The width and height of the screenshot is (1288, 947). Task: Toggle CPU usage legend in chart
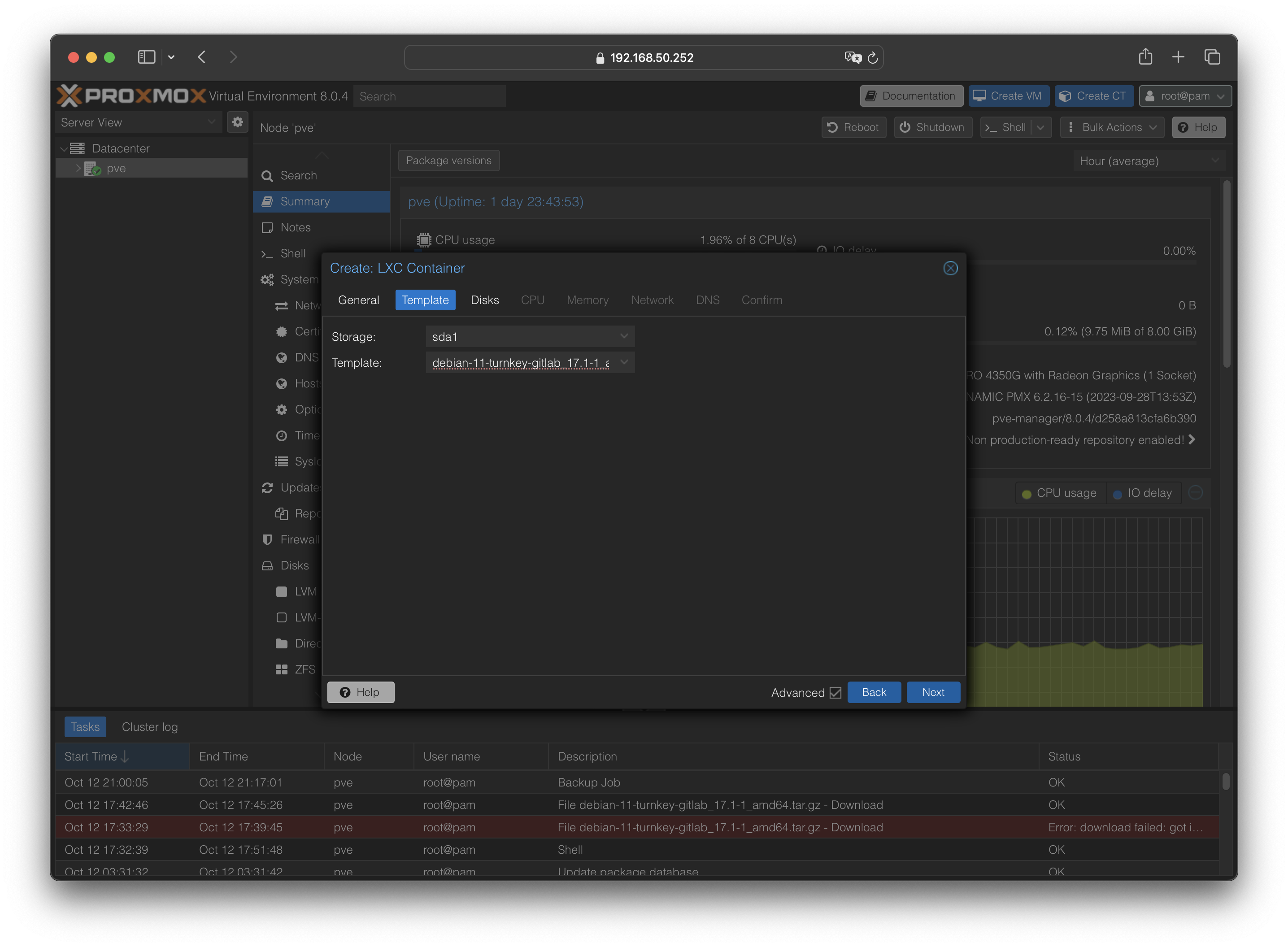coord(1059,493)
